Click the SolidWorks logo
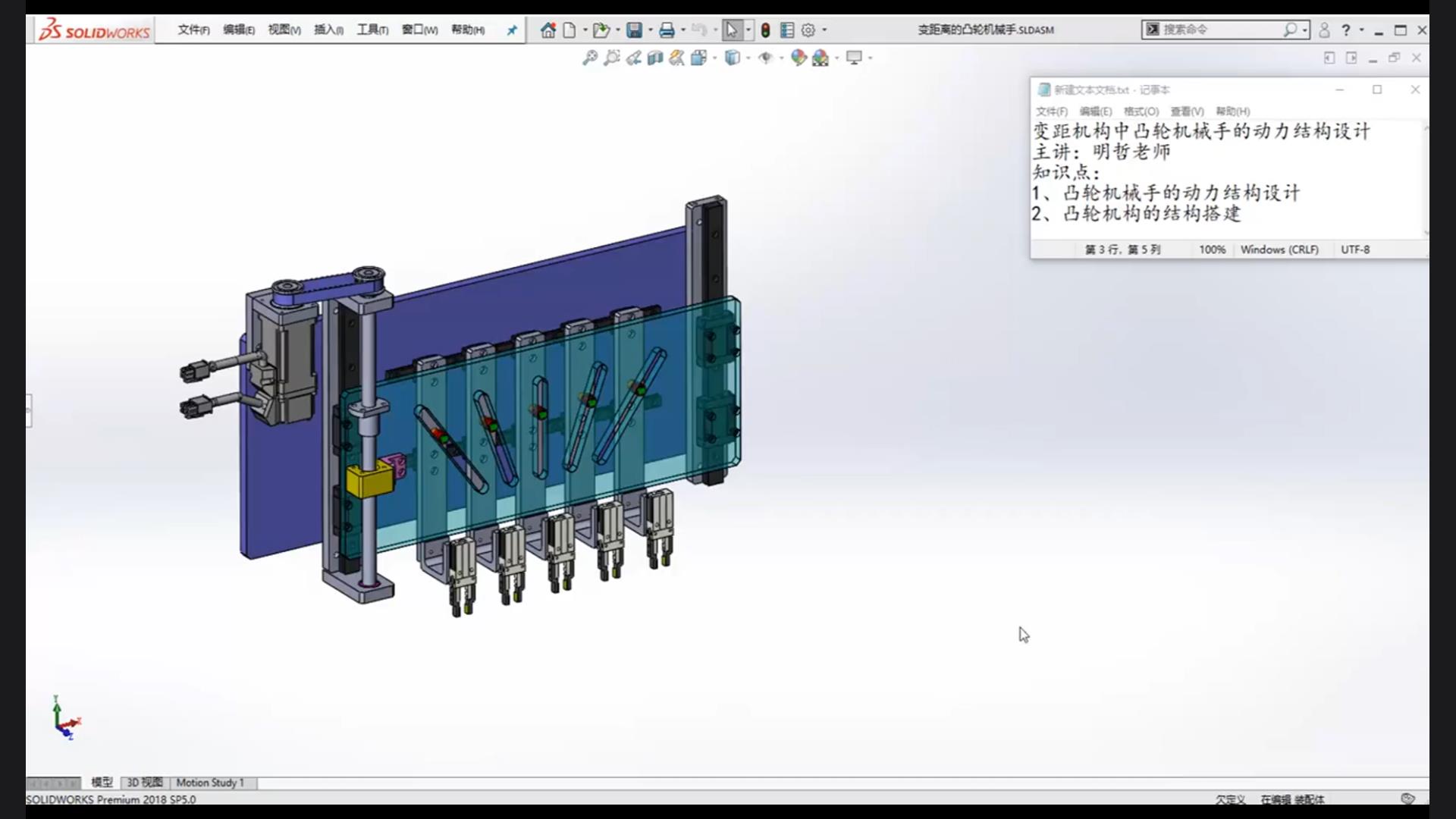 pyautogui.click(x=94, y=30)
